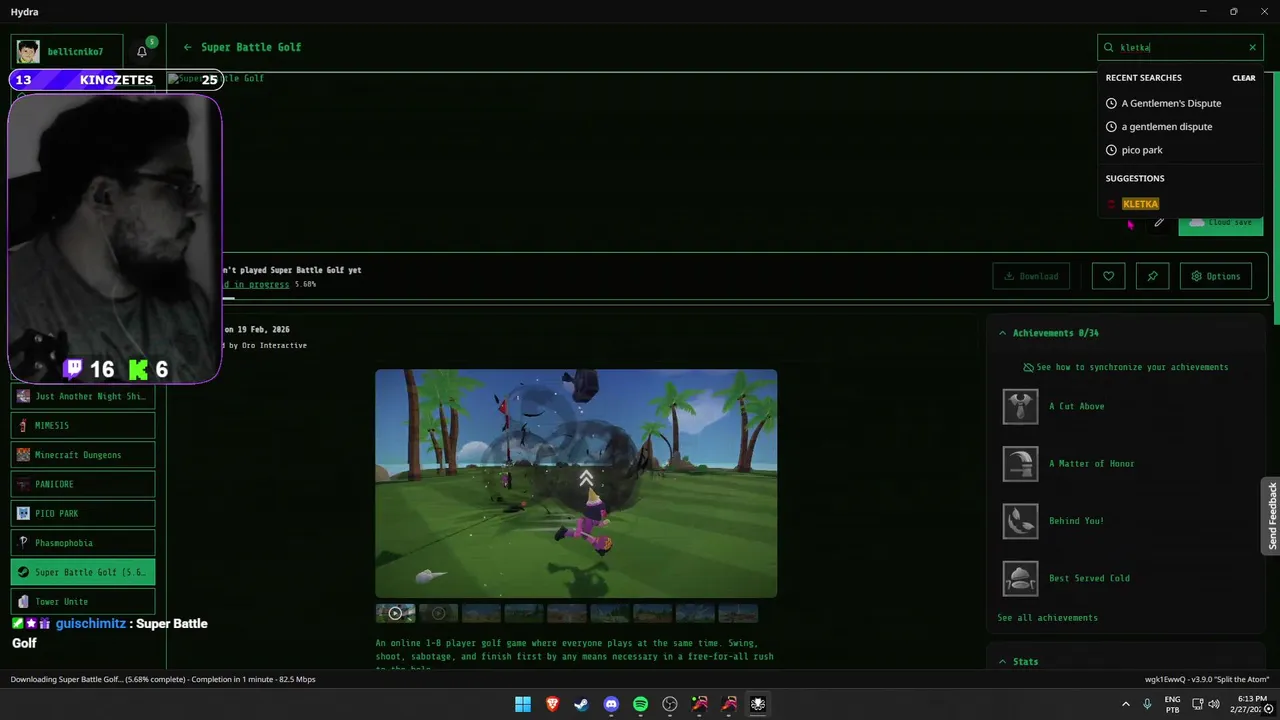Click the download progress bar under the status
Image resolution: width=1280 pixels, height=720 pixels.
[228, 298]
